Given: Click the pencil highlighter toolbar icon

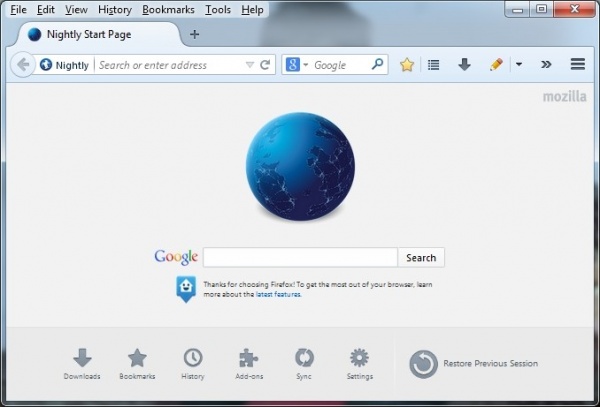Looking at the screenshot, I should coord(496,64).
